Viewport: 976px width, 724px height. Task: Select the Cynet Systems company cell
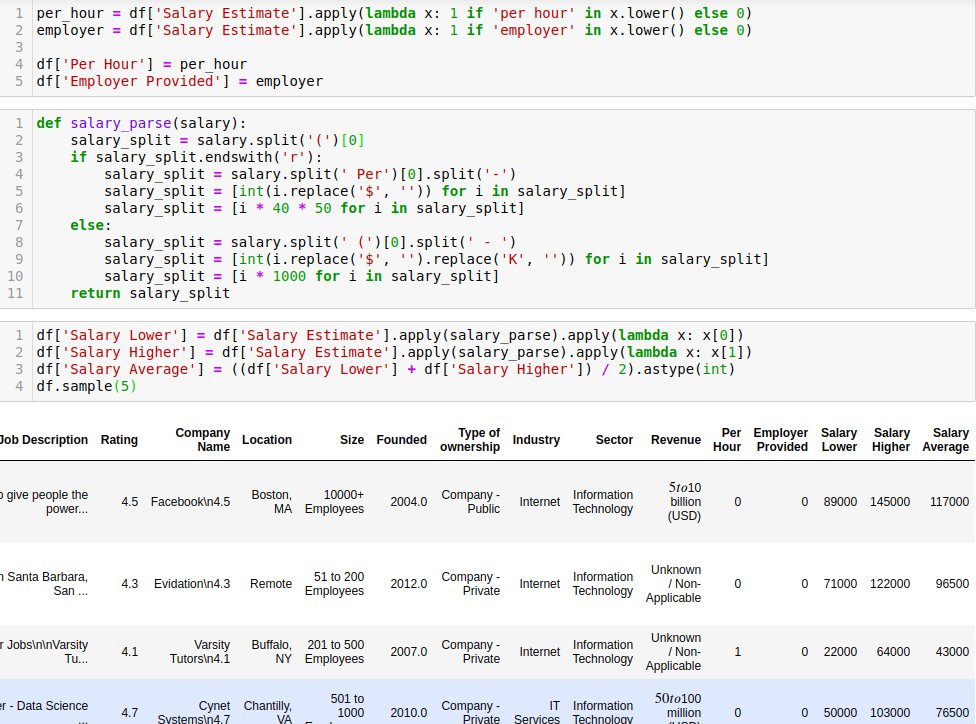[194, 712]
